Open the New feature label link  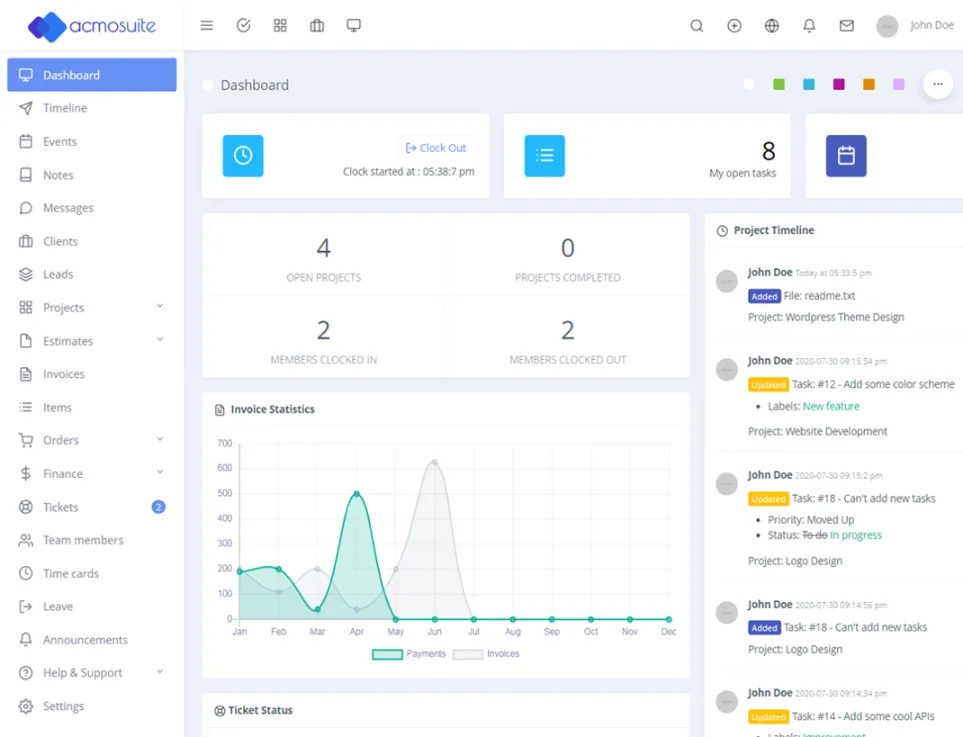[831, 407]
